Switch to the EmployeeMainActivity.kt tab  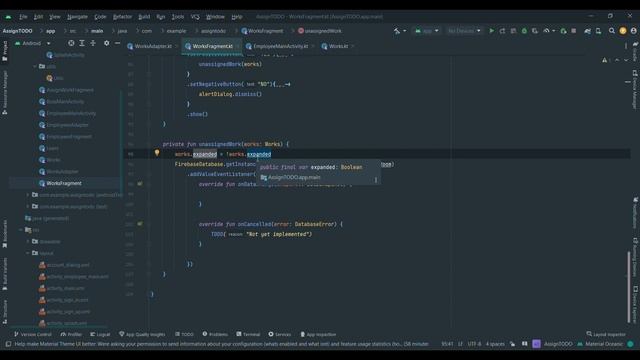(280, 46)
